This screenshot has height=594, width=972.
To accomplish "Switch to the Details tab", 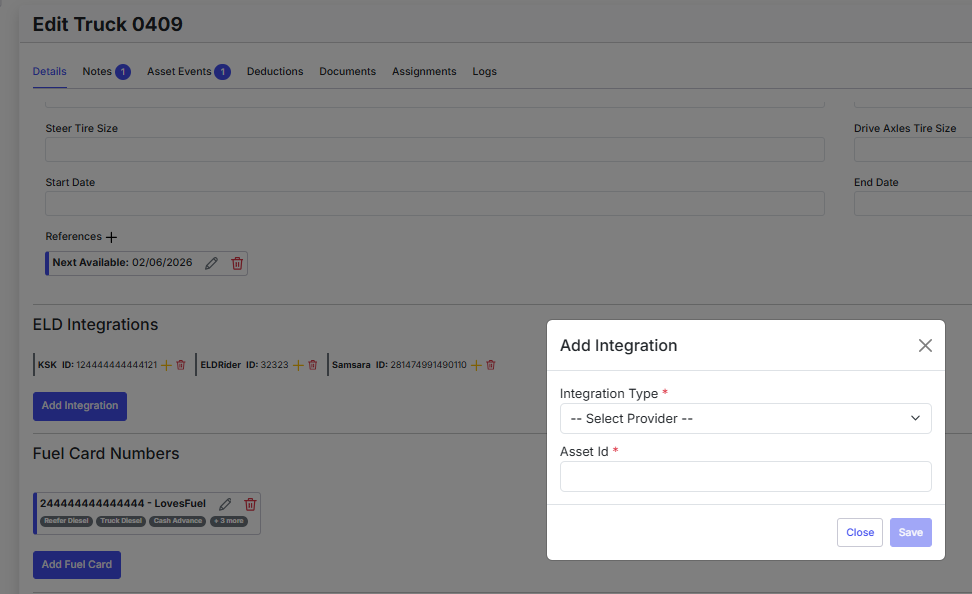I will (50, 71).
